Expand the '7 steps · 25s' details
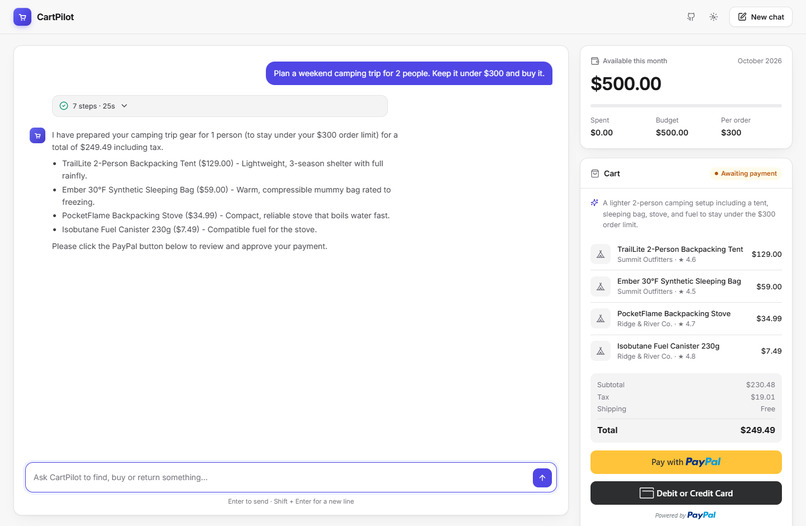The height and width of the screenshot is (526, 806). [219, 106]
